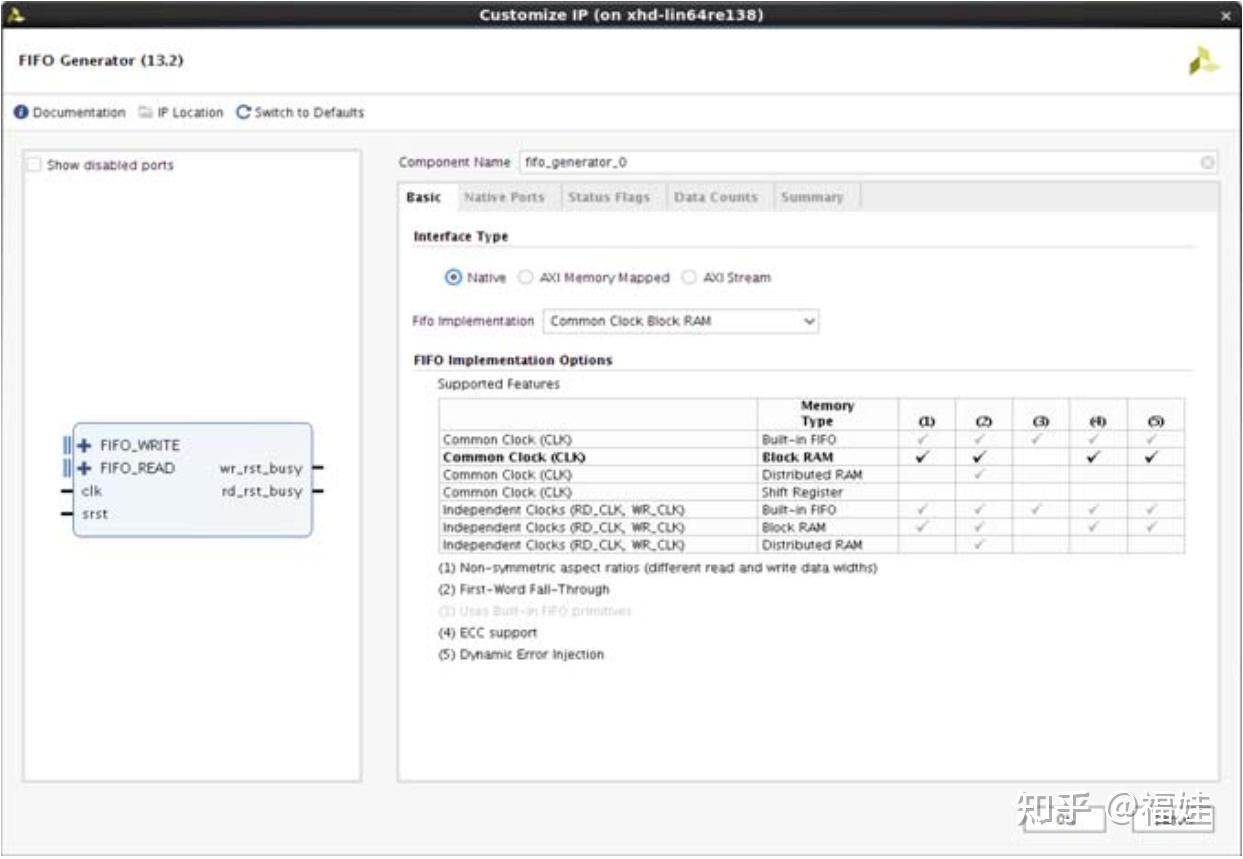This screenshot has height=859, width=1243.
Task: Click the Dynamic Error Injection footnote
Action: pos(521,655)
